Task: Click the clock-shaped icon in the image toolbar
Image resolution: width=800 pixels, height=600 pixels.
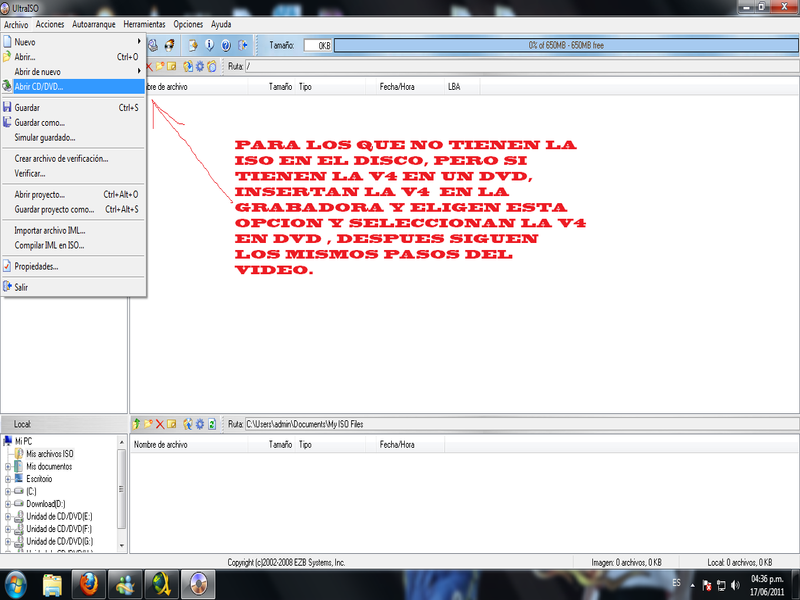Action: click(212, 66)
